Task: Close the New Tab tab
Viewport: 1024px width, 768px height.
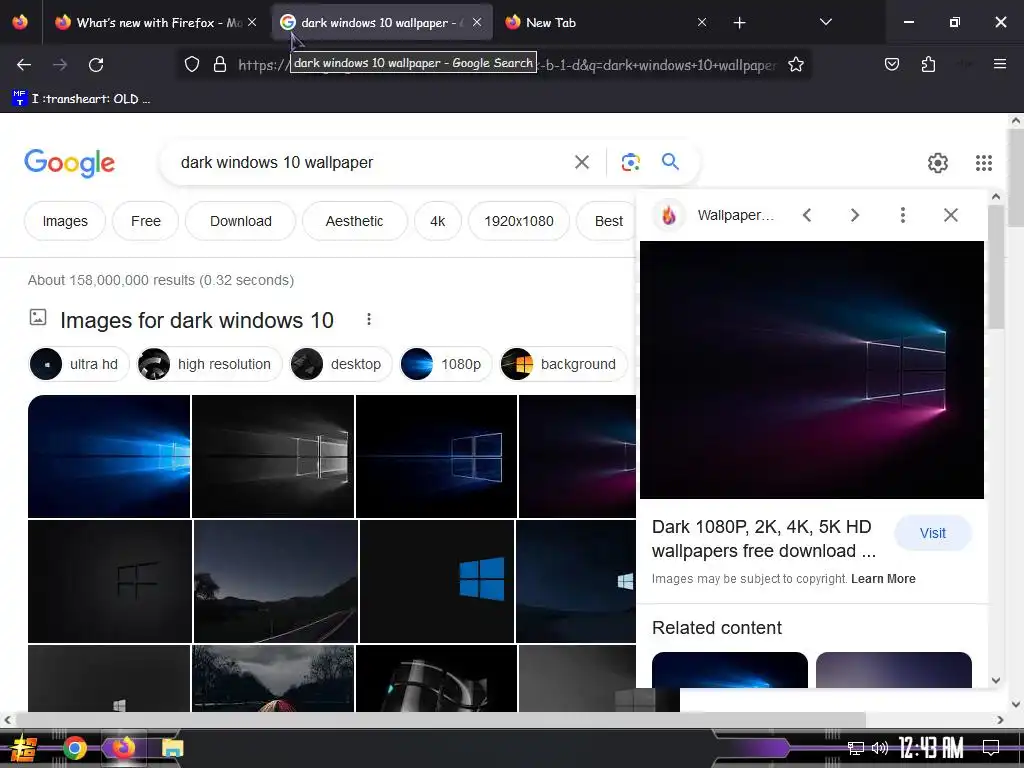Action: [702, 22]
